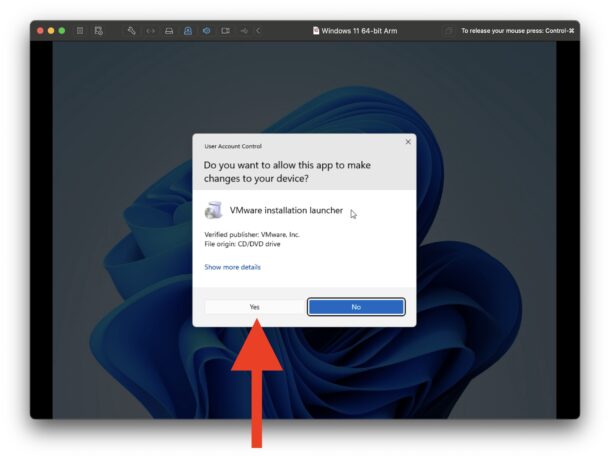Click the blue CD/DVD drive icon in toolbar
This screenshot has height=459, width=610.
click(188, 31)
